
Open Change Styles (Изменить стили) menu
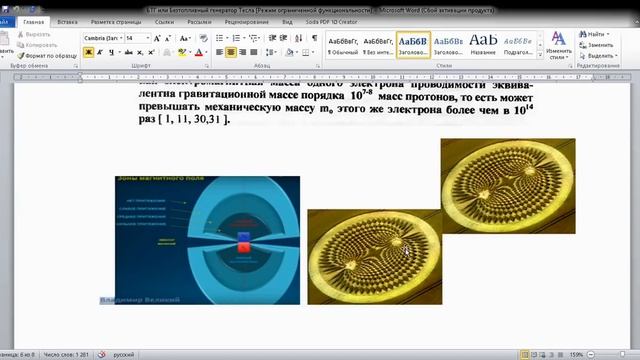pyautogui.click(x=559, y=45)
